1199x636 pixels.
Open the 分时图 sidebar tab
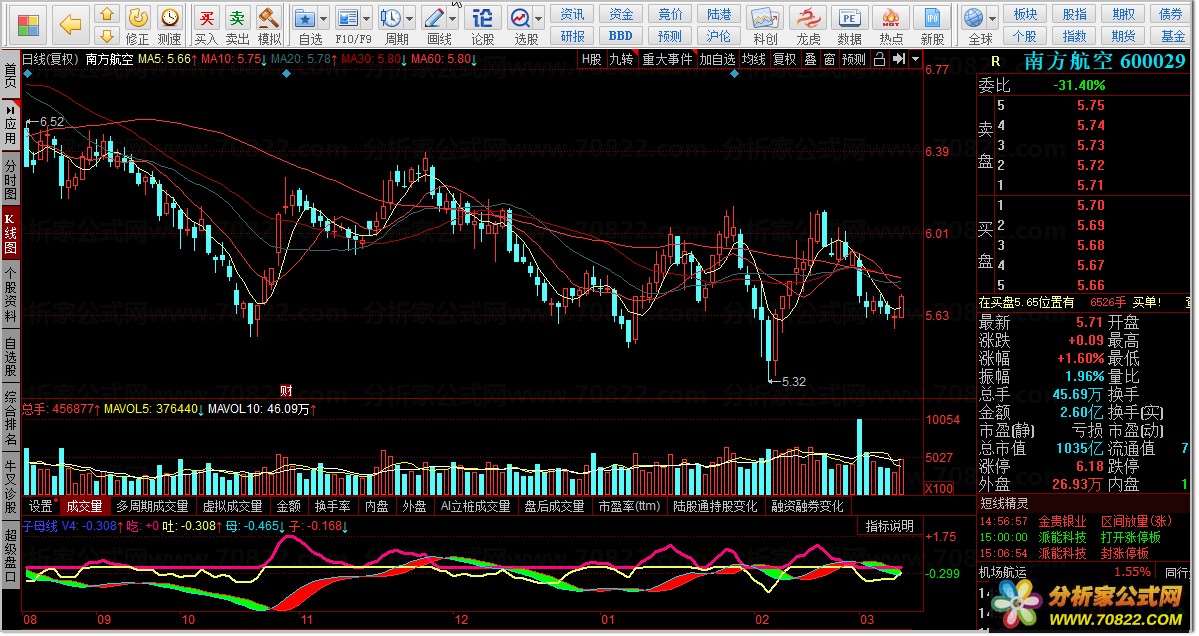point(10,180)
